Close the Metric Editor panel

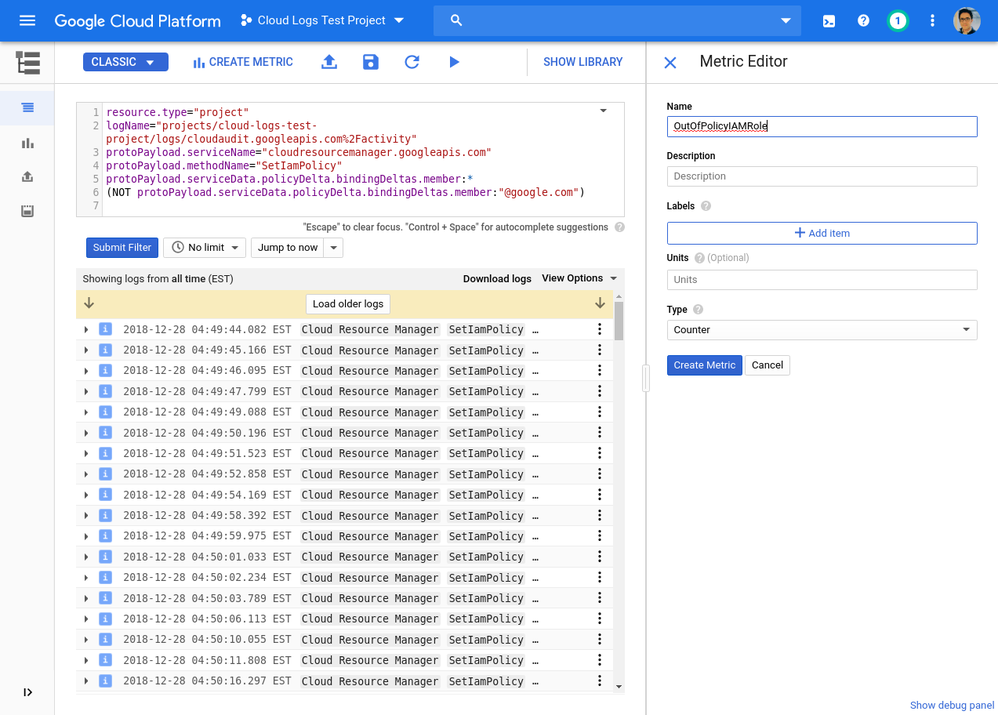click(670, 62)
